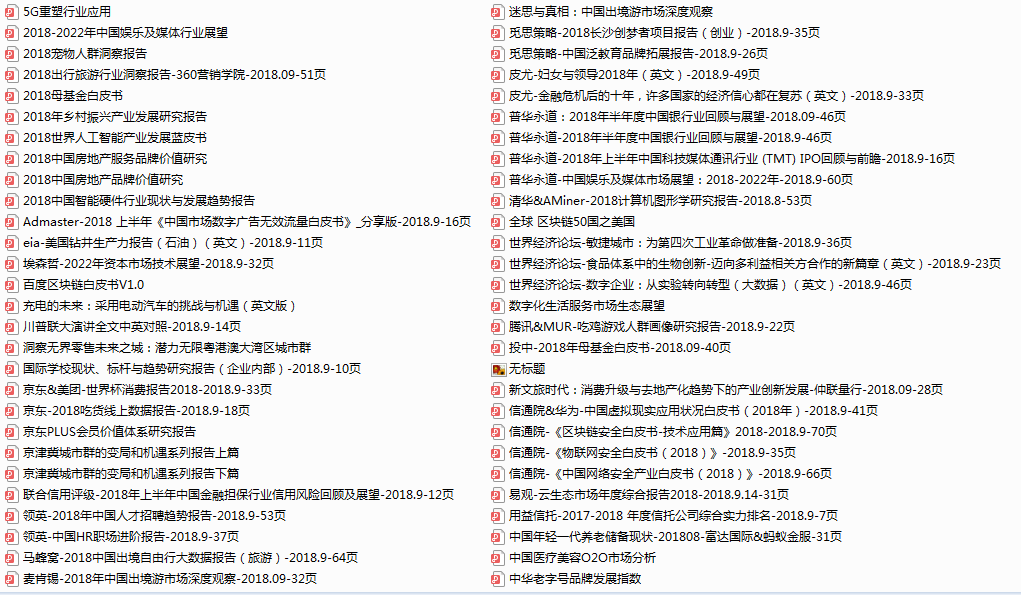Screen dimensions: 1021x595
Task: Click the PDF icon for 全球 区块链50国之美国
Action: coord(497,222)
